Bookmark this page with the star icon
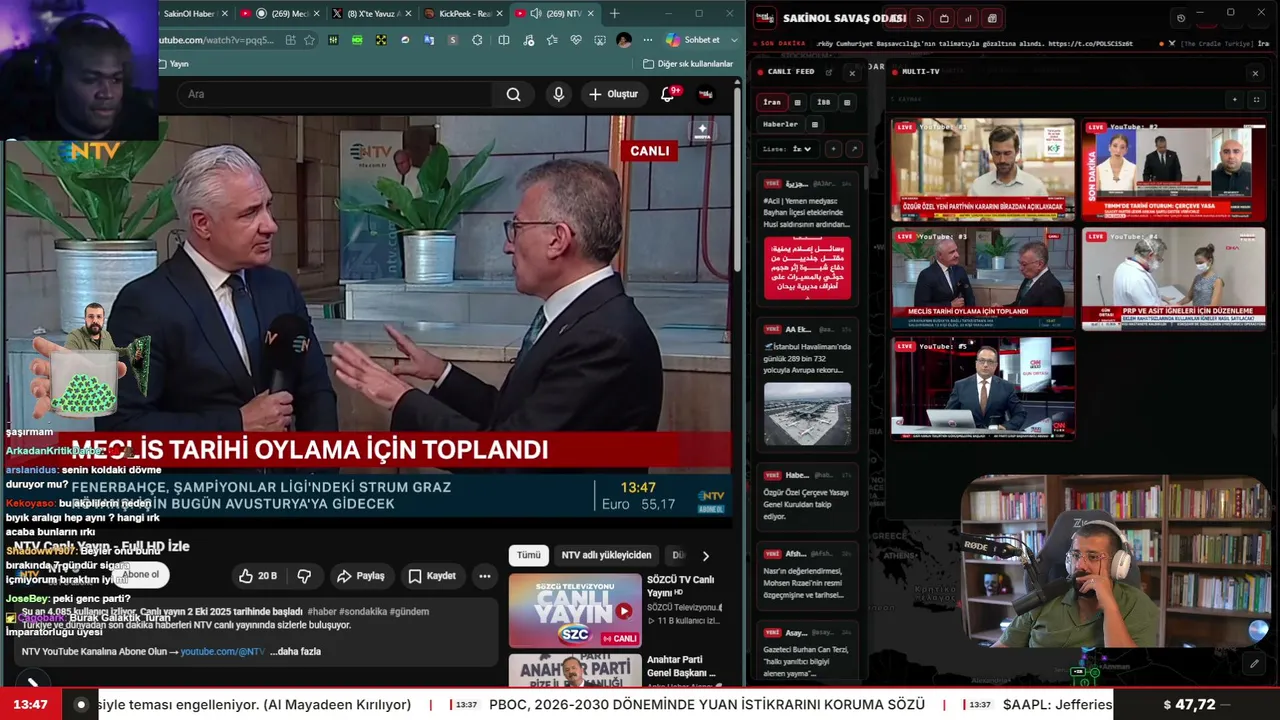The image size is (1280, 720). tap(310, 40)
